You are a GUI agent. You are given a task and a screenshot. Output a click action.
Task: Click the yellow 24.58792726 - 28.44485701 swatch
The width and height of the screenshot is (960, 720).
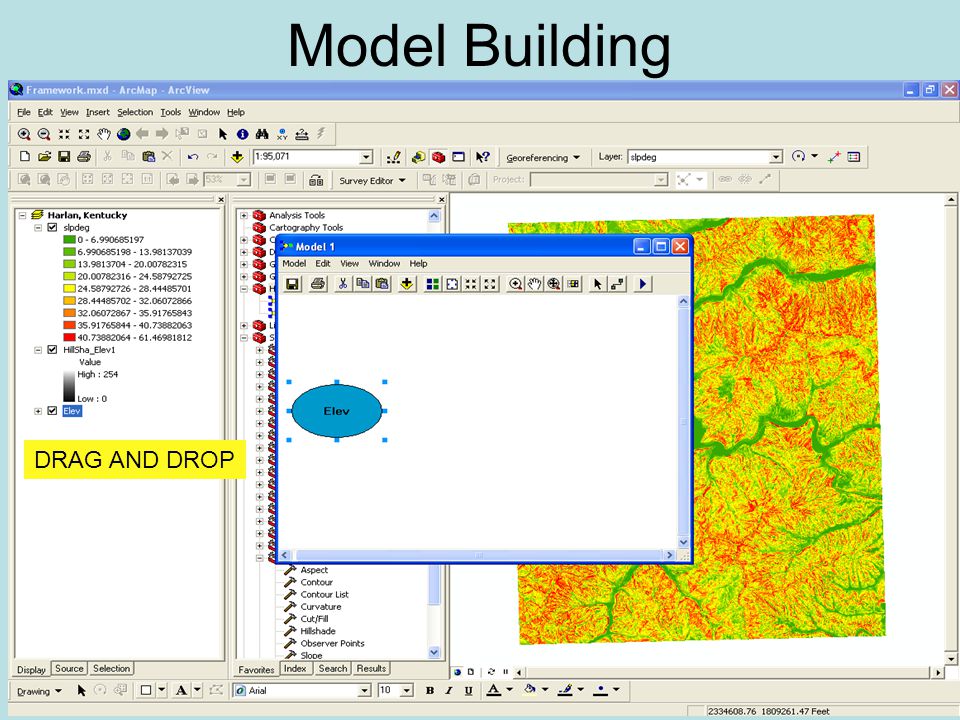(69, 288)
